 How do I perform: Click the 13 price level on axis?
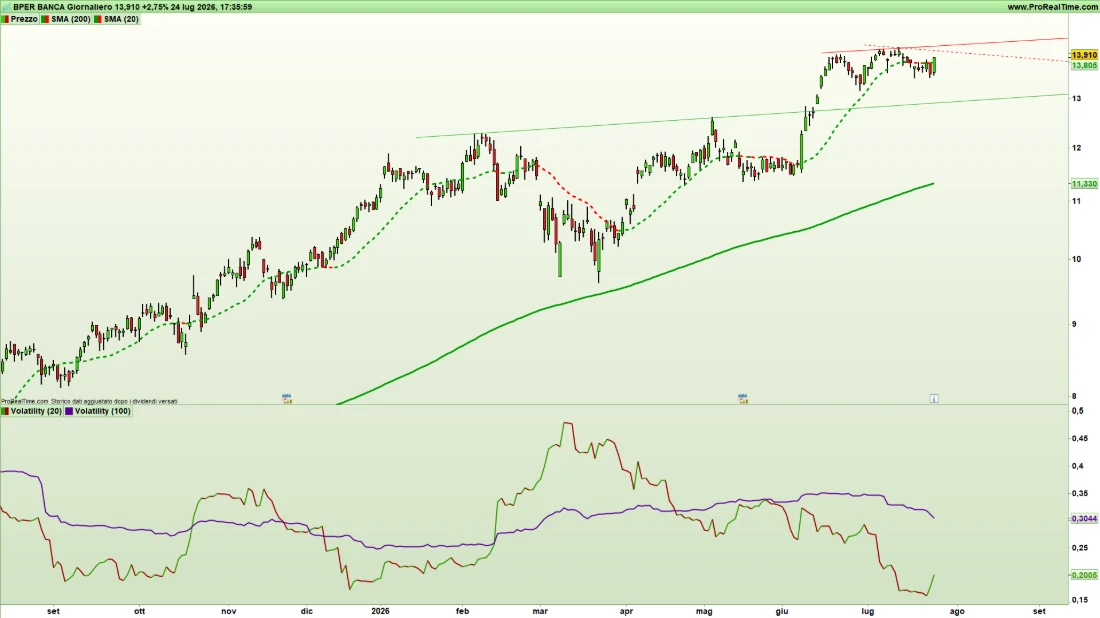pos(1076,98)
